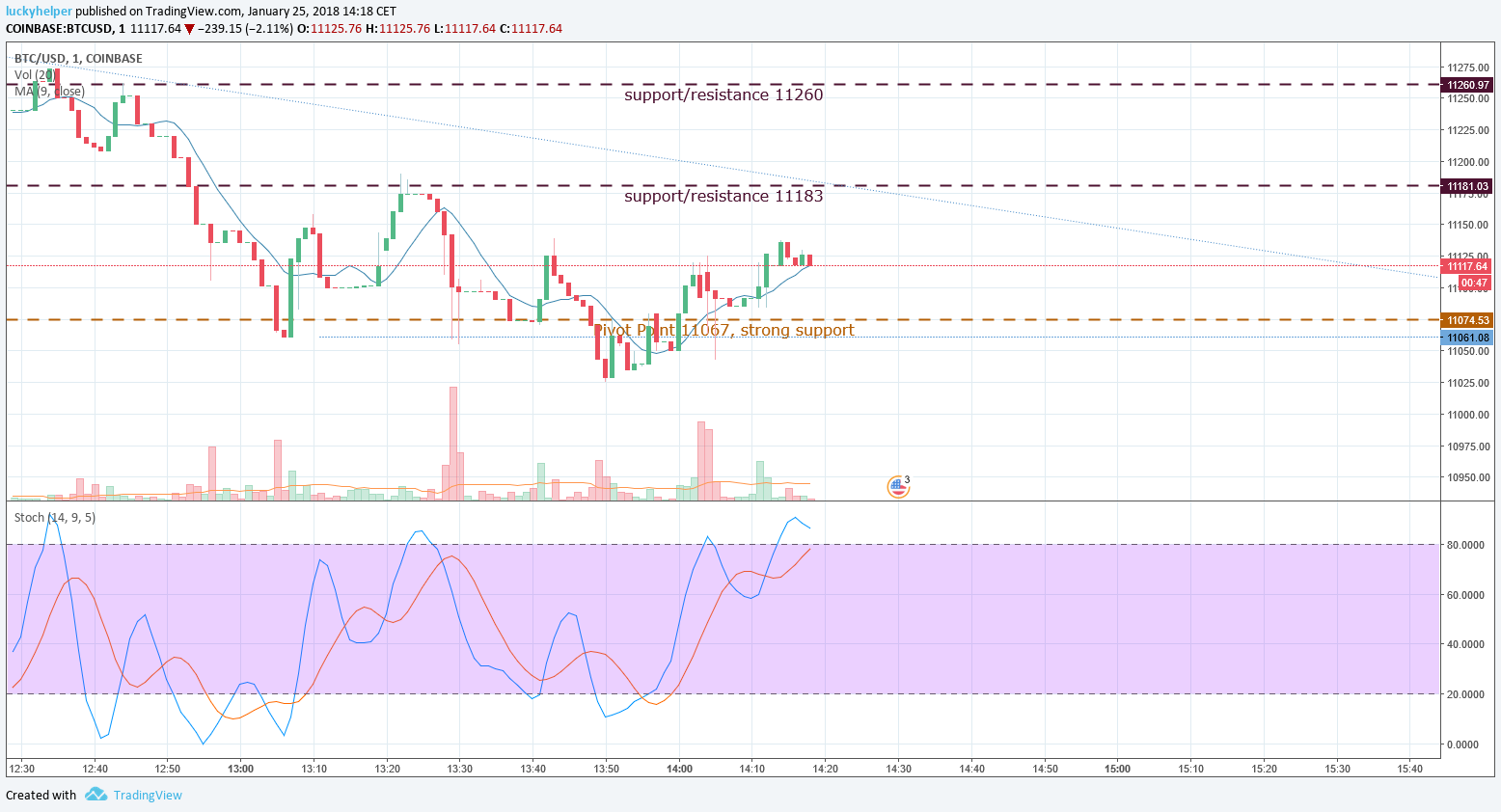Click the 15:20 time axis label

click(x=1265, y=769)
